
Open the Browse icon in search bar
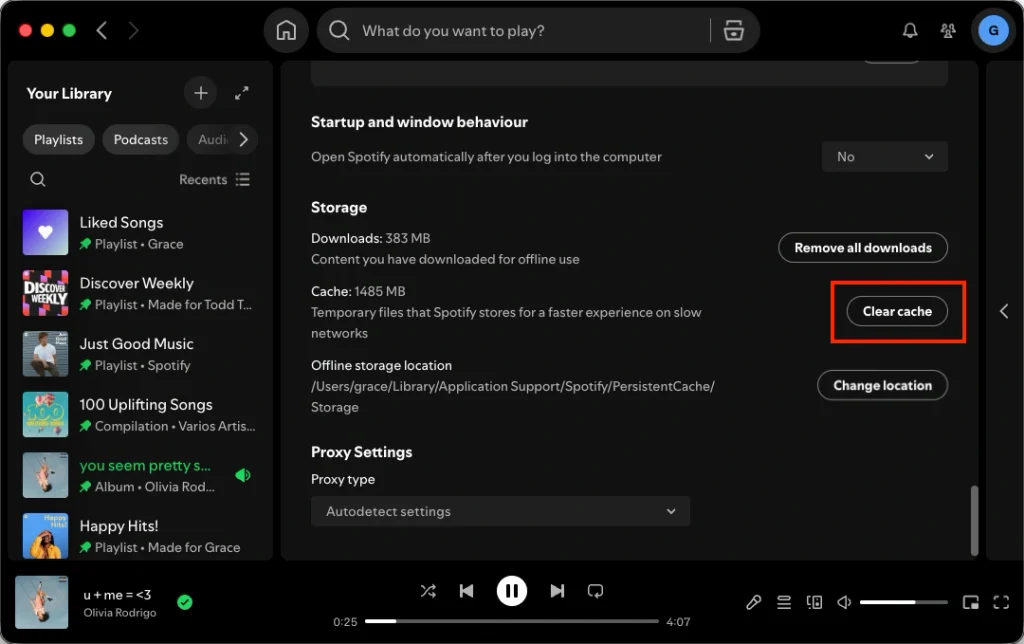[x=733, y=31]
